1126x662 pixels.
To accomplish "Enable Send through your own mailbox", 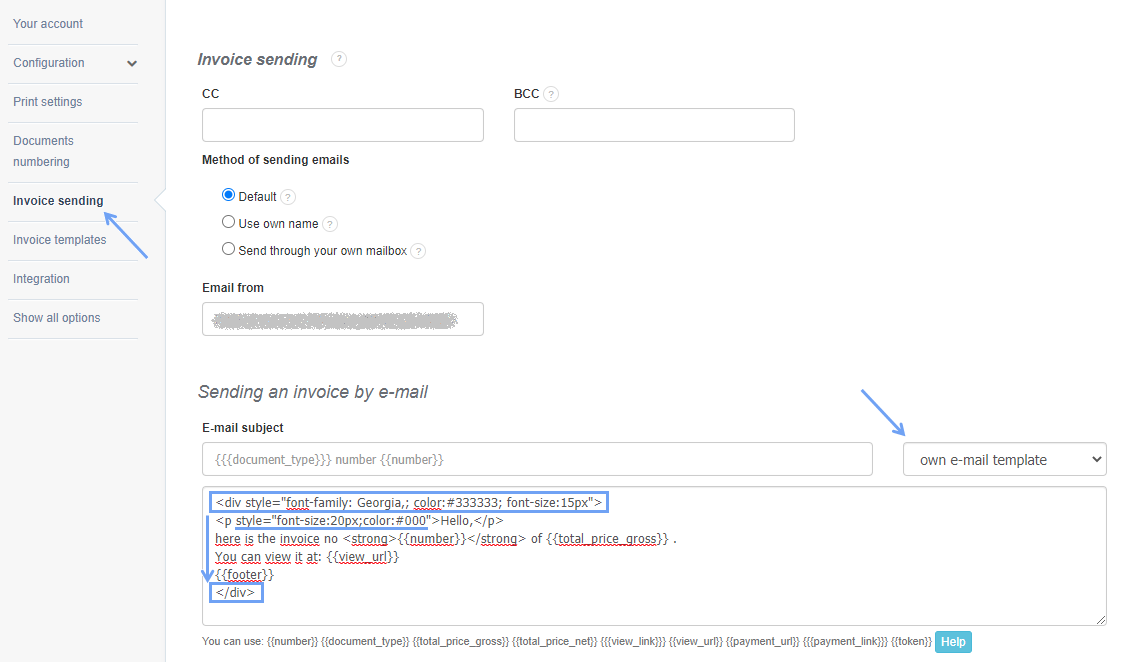I will click(228, 249).
